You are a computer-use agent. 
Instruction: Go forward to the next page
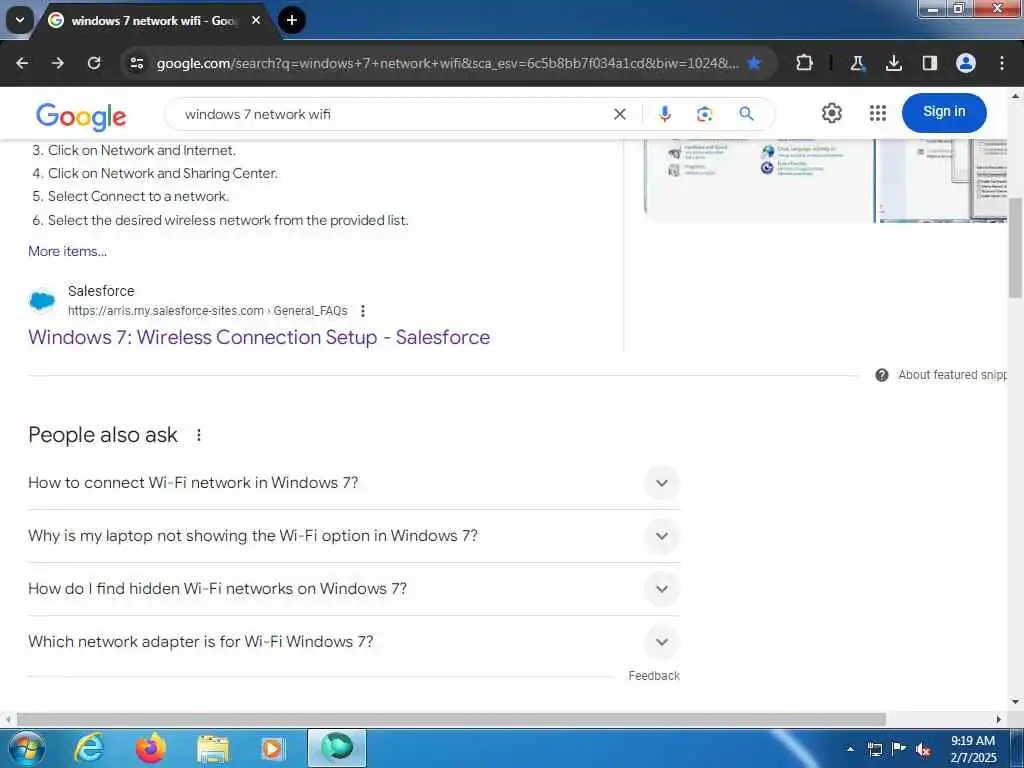pos(58,63)
